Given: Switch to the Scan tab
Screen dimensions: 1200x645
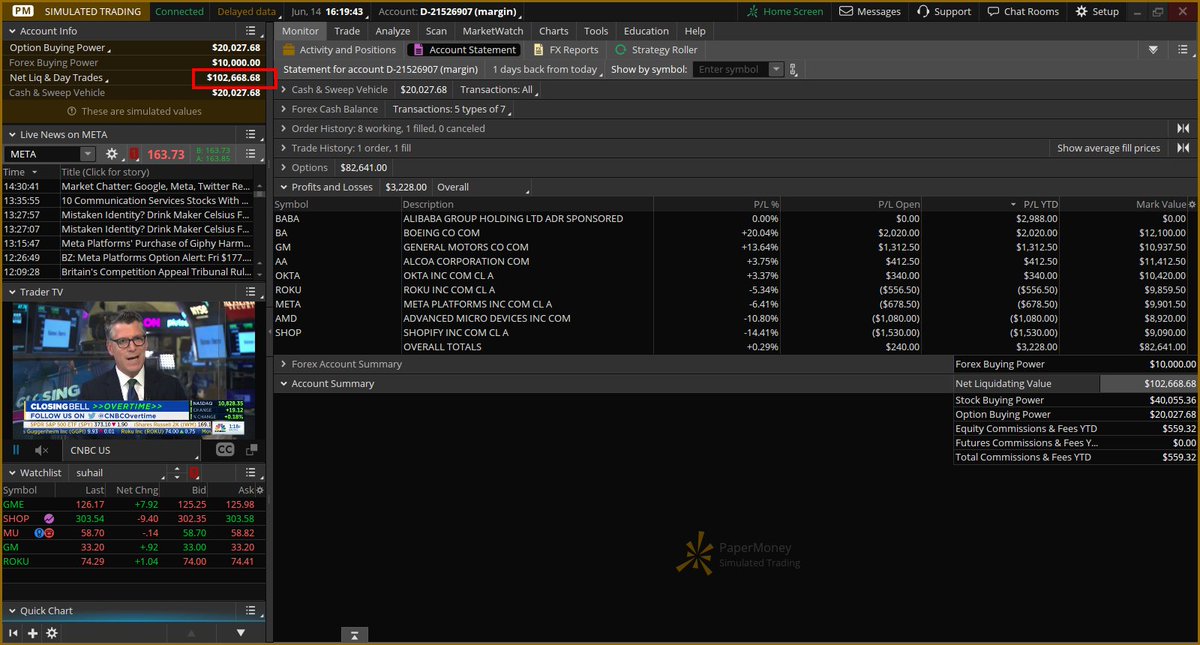Looking at the screenshot, I should (x=436, y=31).
